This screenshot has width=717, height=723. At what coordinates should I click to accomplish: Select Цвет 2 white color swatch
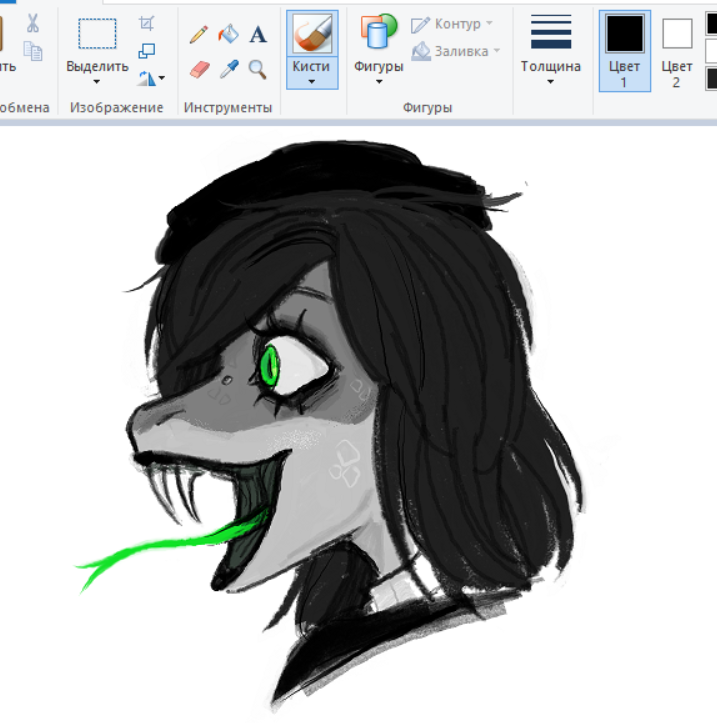677,34
